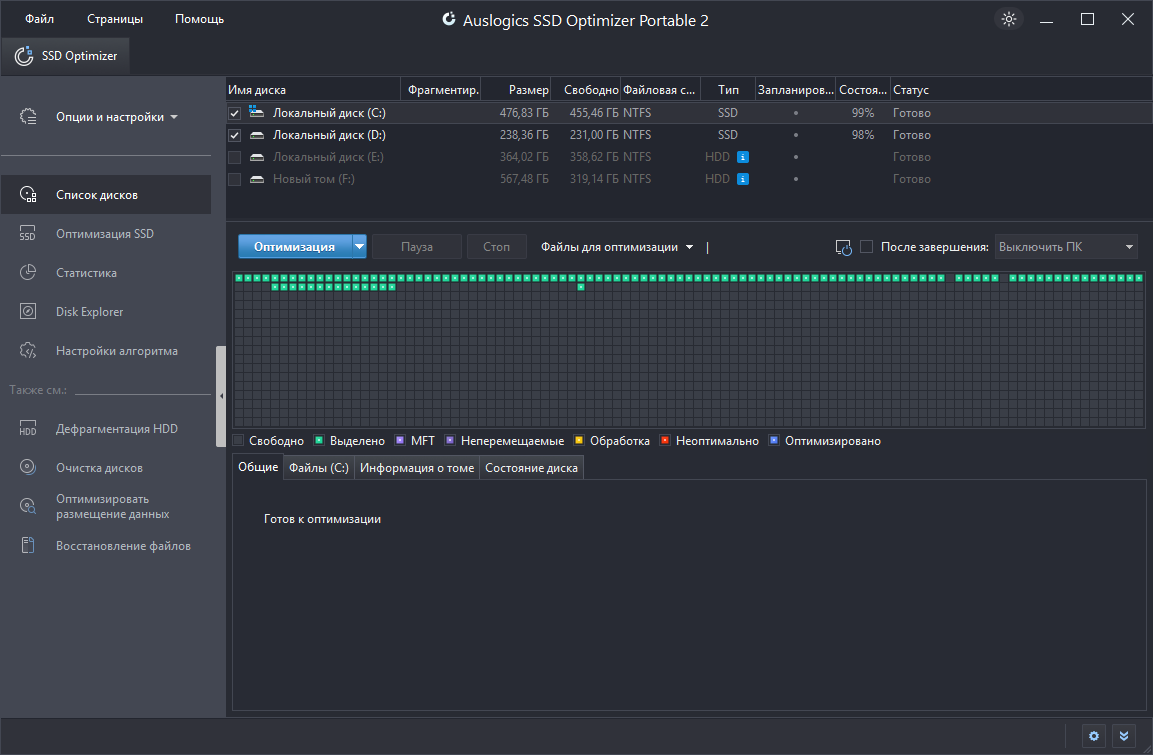Toggle the light/dark theme sun icon
1153x755 pixels.
click(x=1009, y=19)
